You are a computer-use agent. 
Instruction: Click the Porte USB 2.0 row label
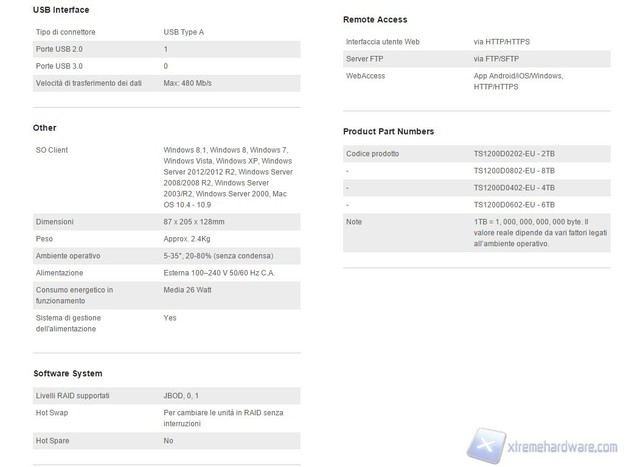click(x=61, y=48)
